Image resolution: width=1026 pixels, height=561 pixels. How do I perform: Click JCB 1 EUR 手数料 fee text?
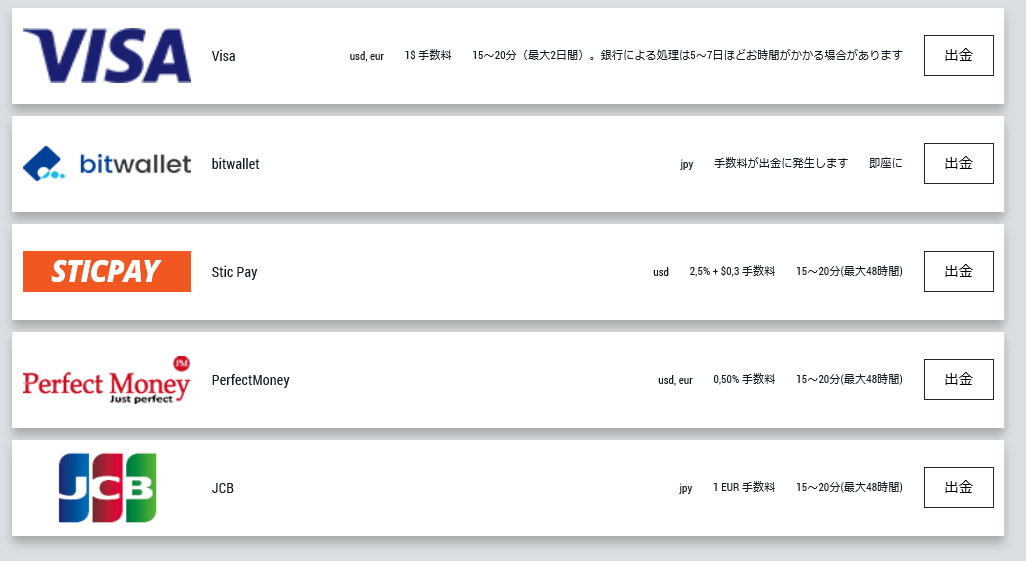tap(744, 487)
